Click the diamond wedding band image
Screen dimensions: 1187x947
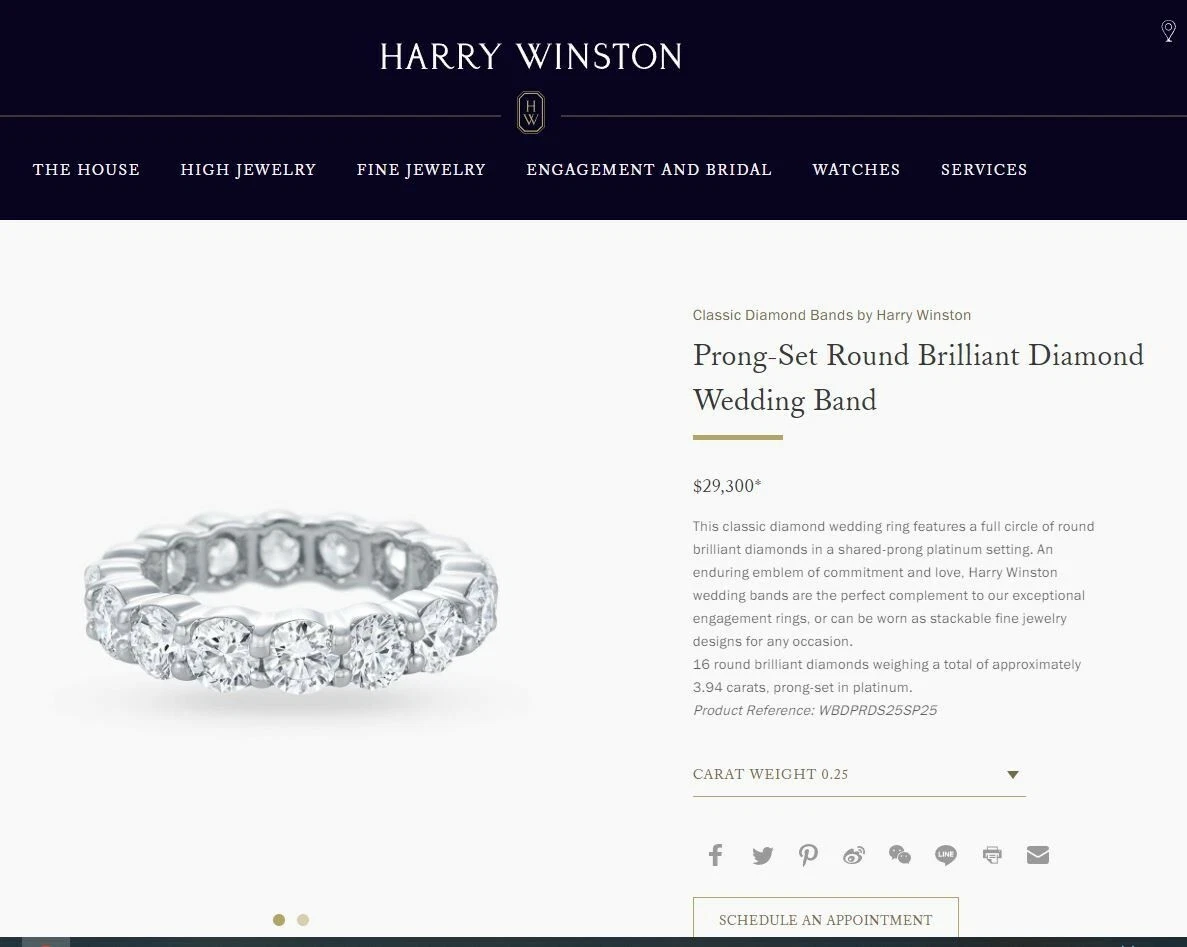(291, 601)
